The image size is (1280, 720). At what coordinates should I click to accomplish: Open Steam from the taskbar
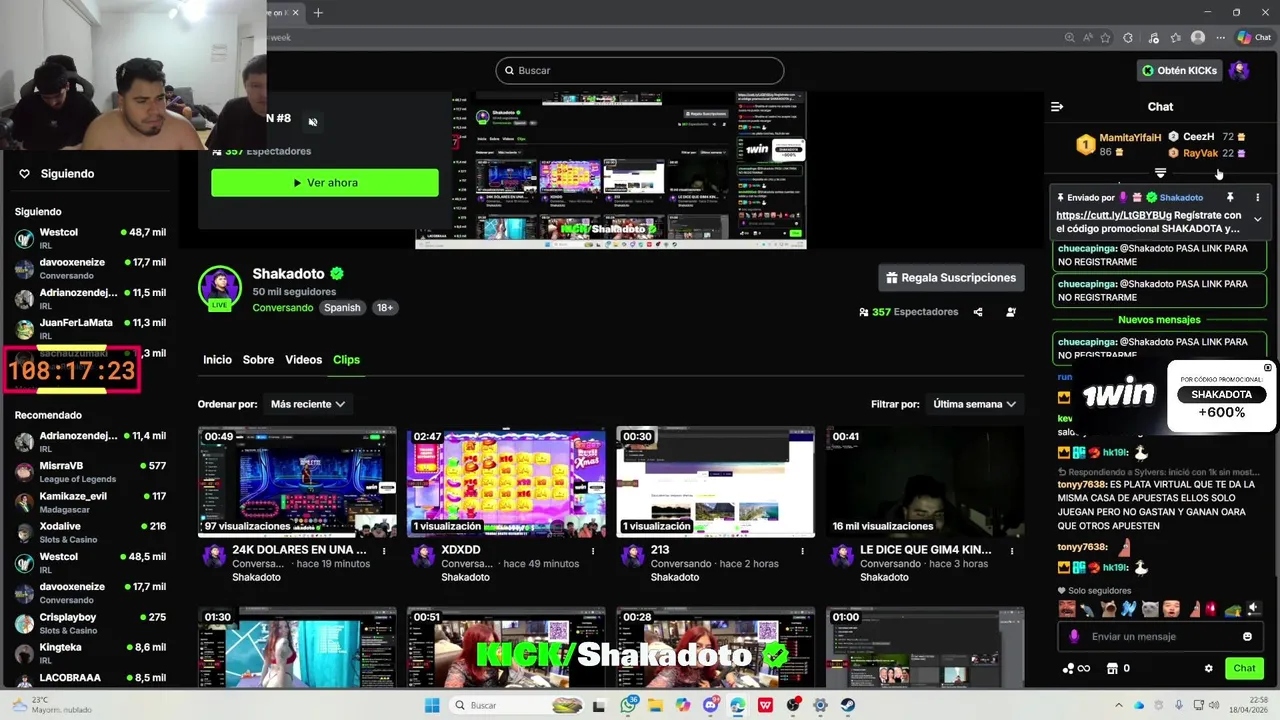847,705
